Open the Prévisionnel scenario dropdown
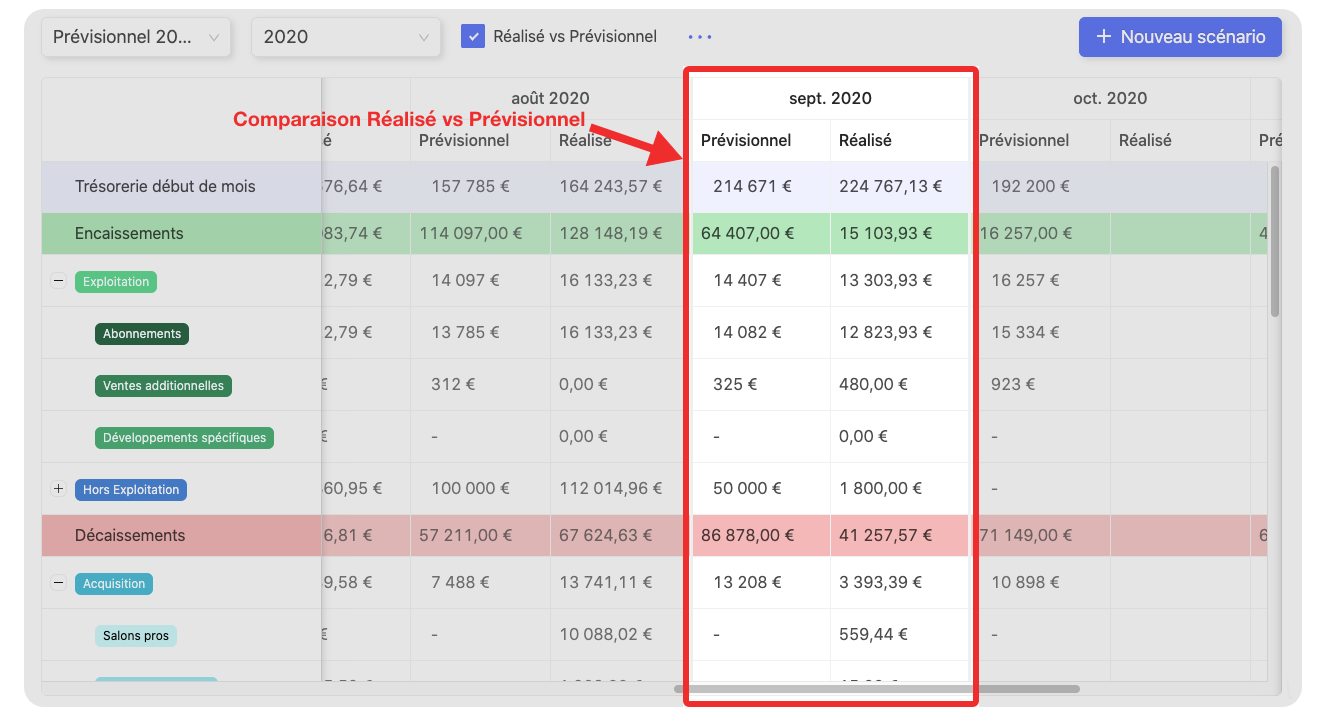The image size is (1323, 715). (136, 37)
